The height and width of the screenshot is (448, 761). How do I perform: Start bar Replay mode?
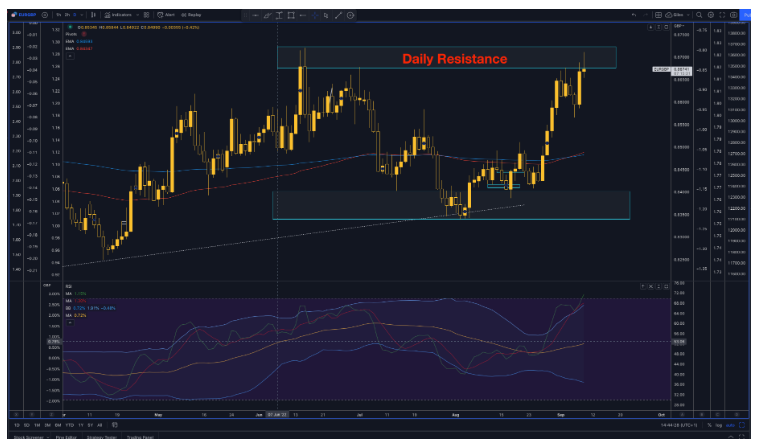click(x=191, y=15)
